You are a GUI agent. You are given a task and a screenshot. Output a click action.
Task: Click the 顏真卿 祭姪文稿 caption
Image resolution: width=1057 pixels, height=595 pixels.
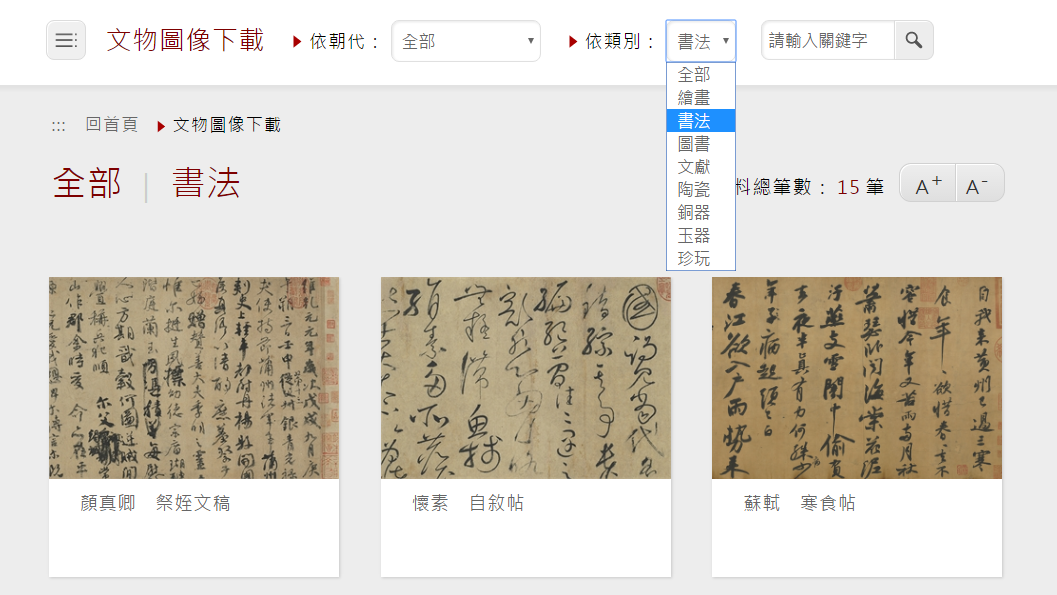tap(155, 503)
